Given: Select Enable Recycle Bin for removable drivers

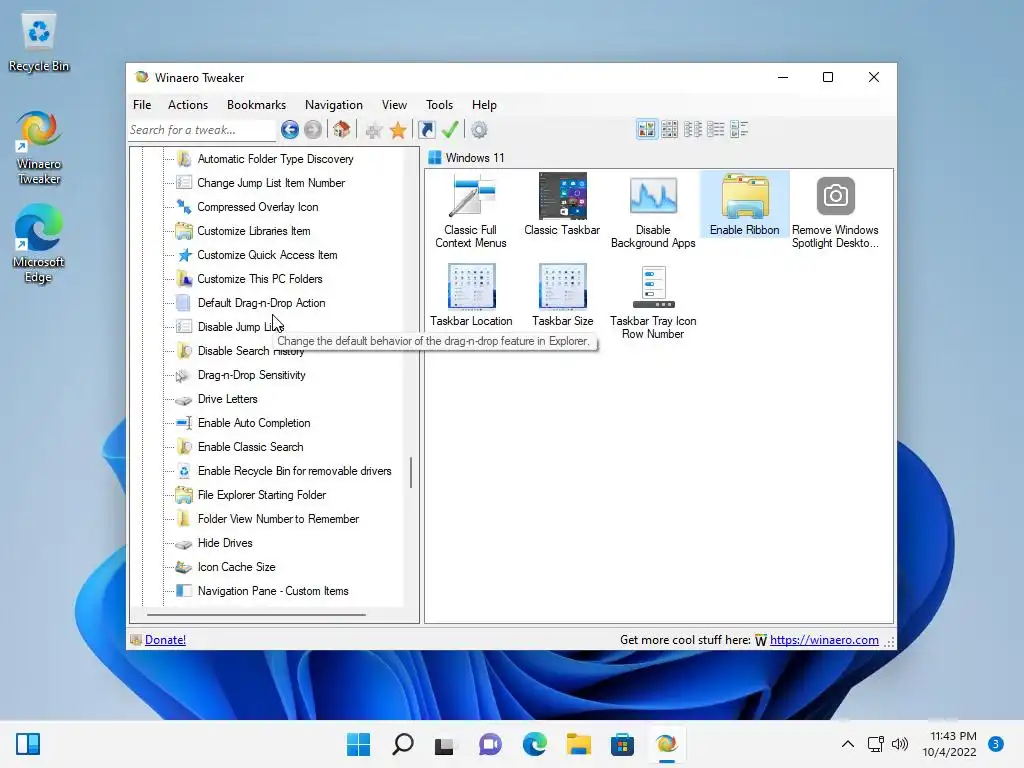Looking at the screenshot, I should pyautogui.click(x=294, y=471).
